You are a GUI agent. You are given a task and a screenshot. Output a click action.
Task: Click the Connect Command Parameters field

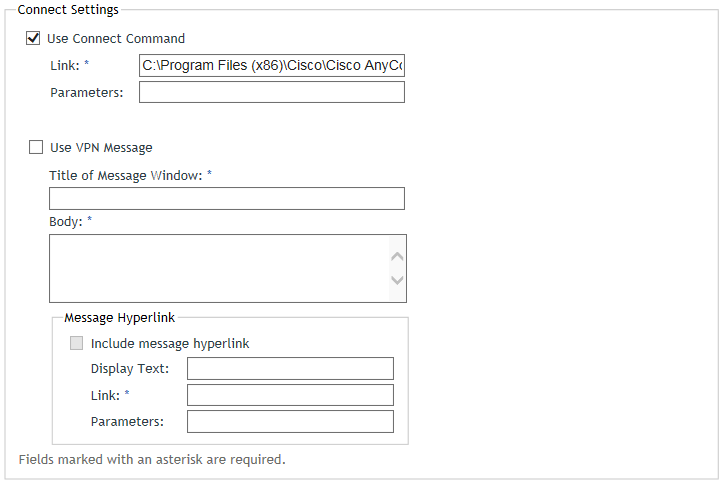click(x=272, y=92)
